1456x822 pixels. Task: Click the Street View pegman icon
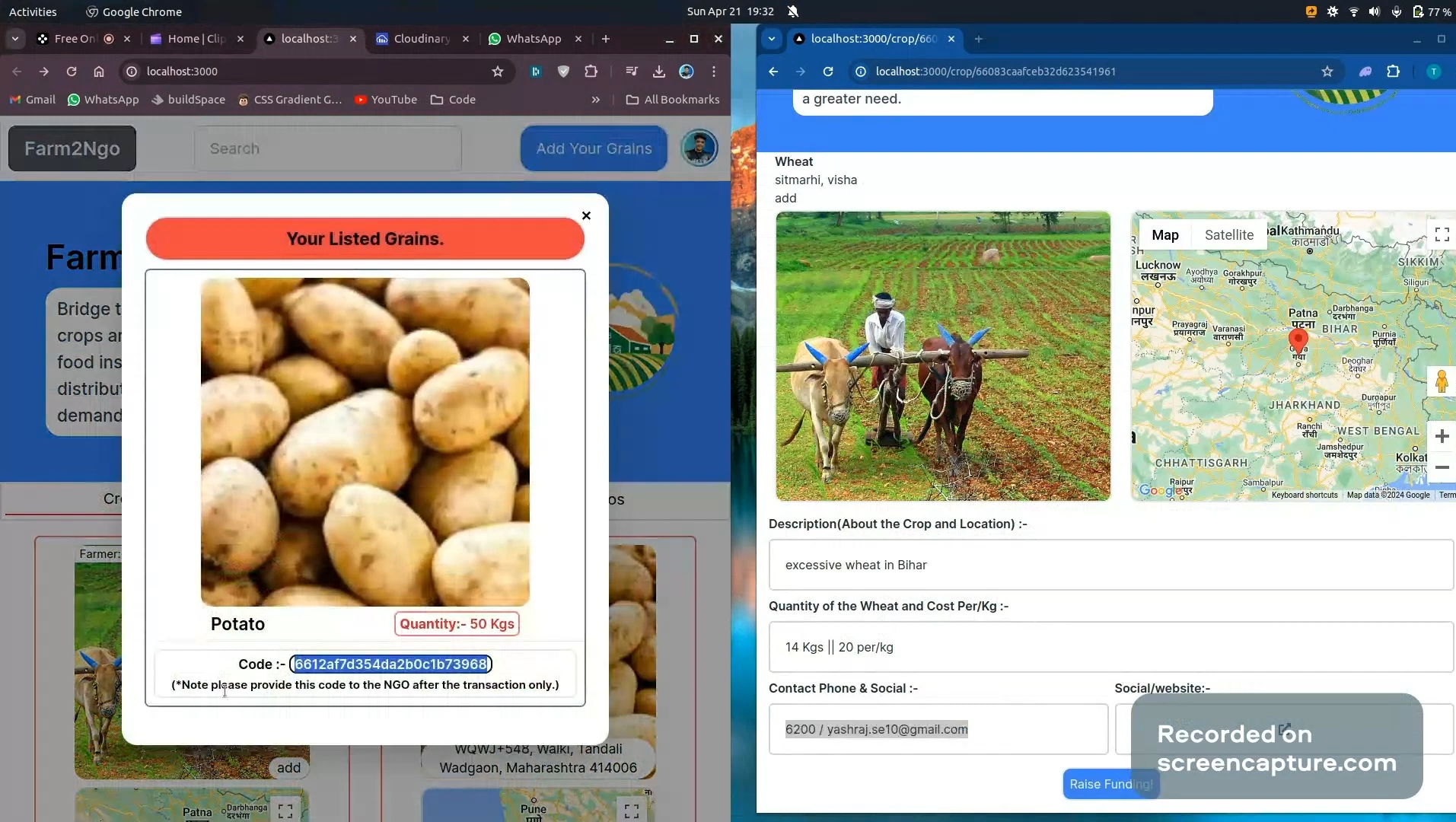click(x=1442, y=381)
